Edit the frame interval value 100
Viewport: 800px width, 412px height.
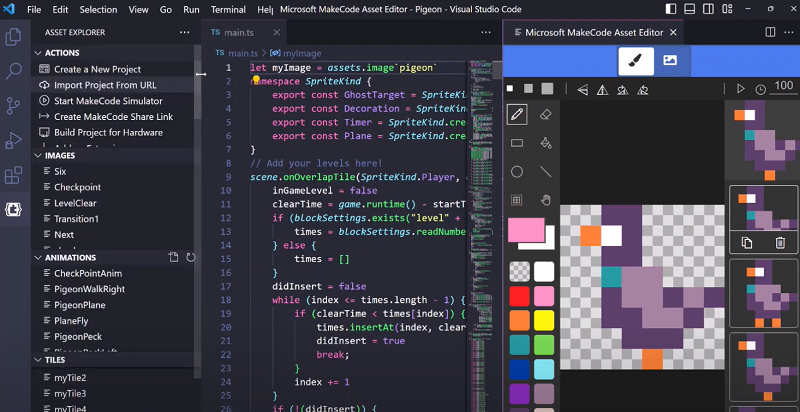[784, 86]
